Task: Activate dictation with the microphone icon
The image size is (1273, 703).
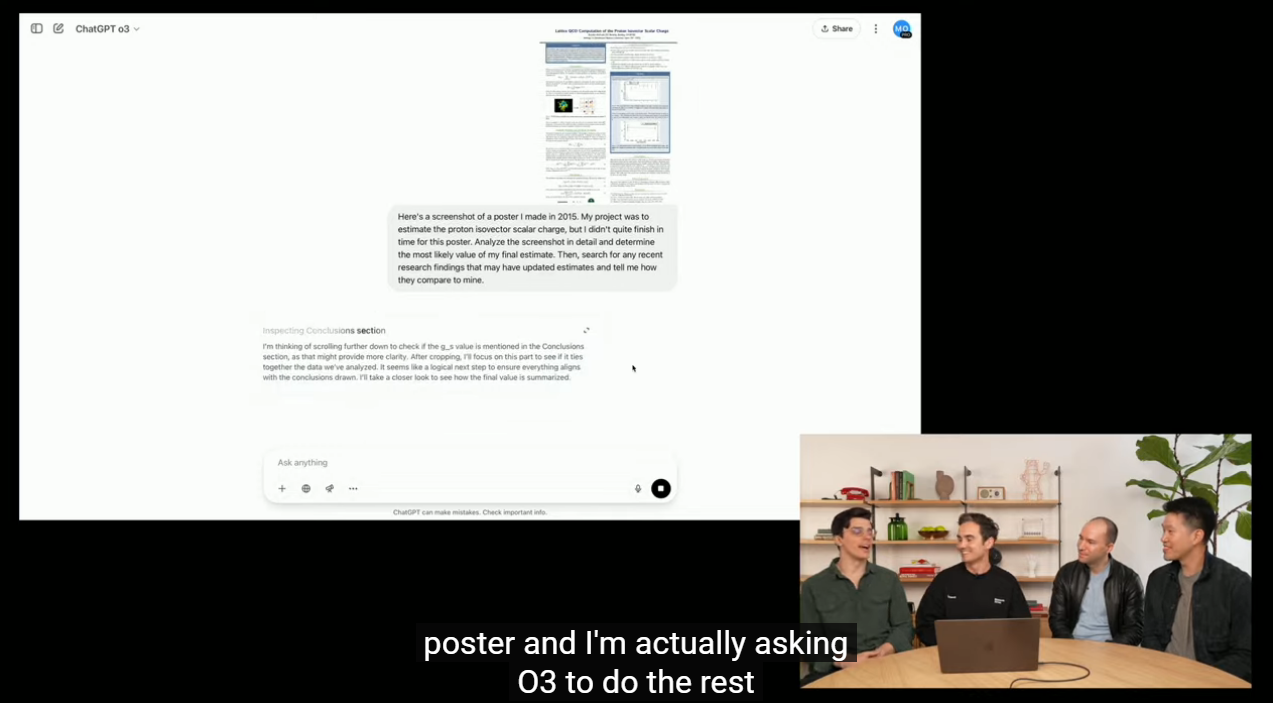Action: click(637, 488)
